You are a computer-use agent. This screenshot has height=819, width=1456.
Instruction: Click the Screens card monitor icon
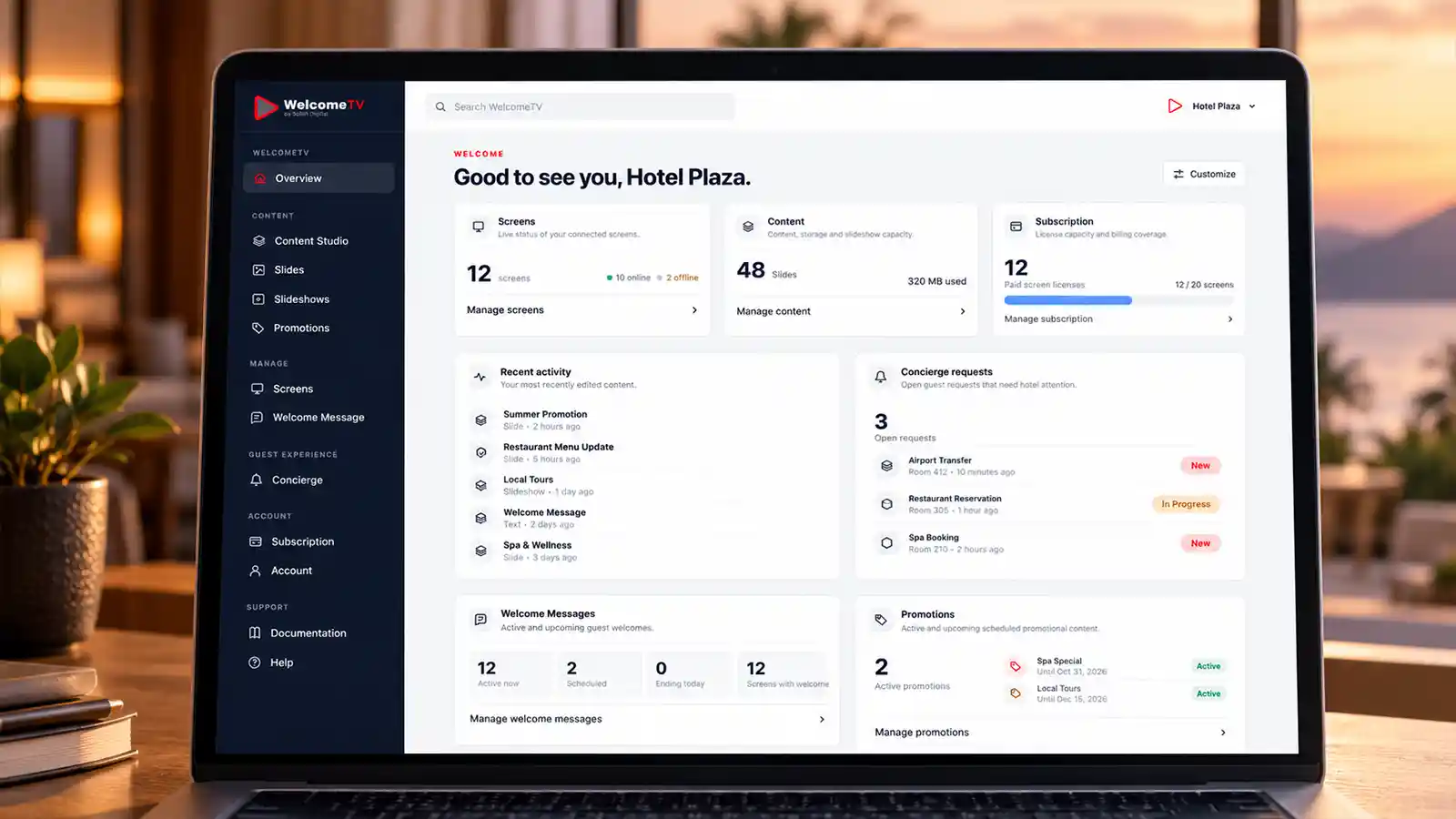pyautogui.click(x=479, y=227)
